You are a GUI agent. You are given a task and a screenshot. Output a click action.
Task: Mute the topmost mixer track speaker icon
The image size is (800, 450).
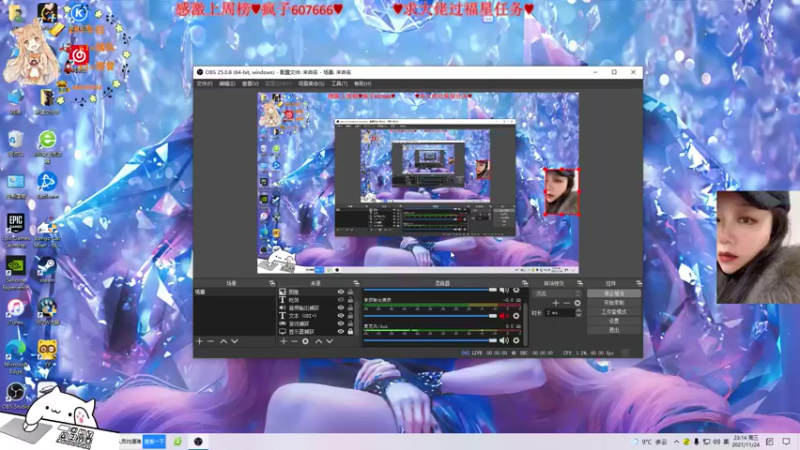[x=504, y=290]
